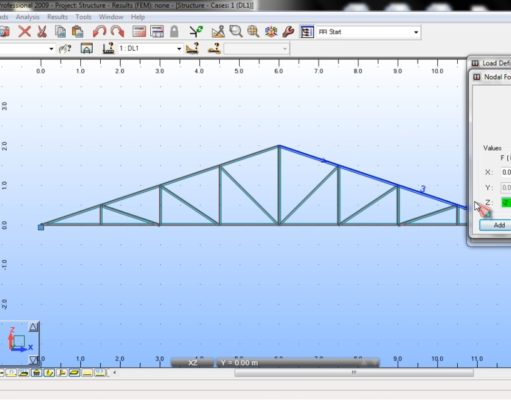511x400 pixels.
Task: Toggle the seventh display icon in bottom bar
Action: pos(87,373)
